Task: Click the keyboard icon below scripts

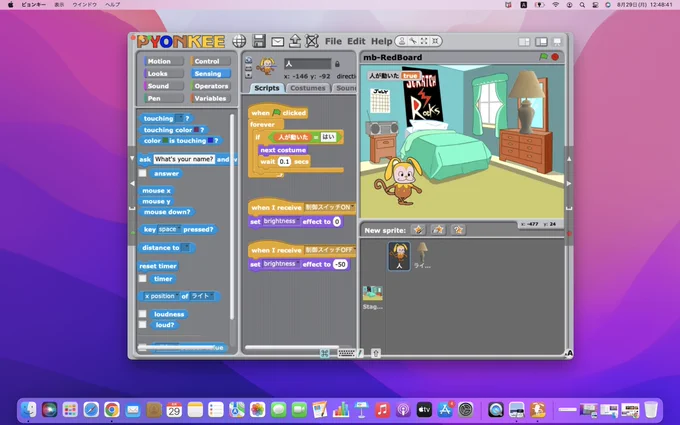Action: (x=346, y=353)
